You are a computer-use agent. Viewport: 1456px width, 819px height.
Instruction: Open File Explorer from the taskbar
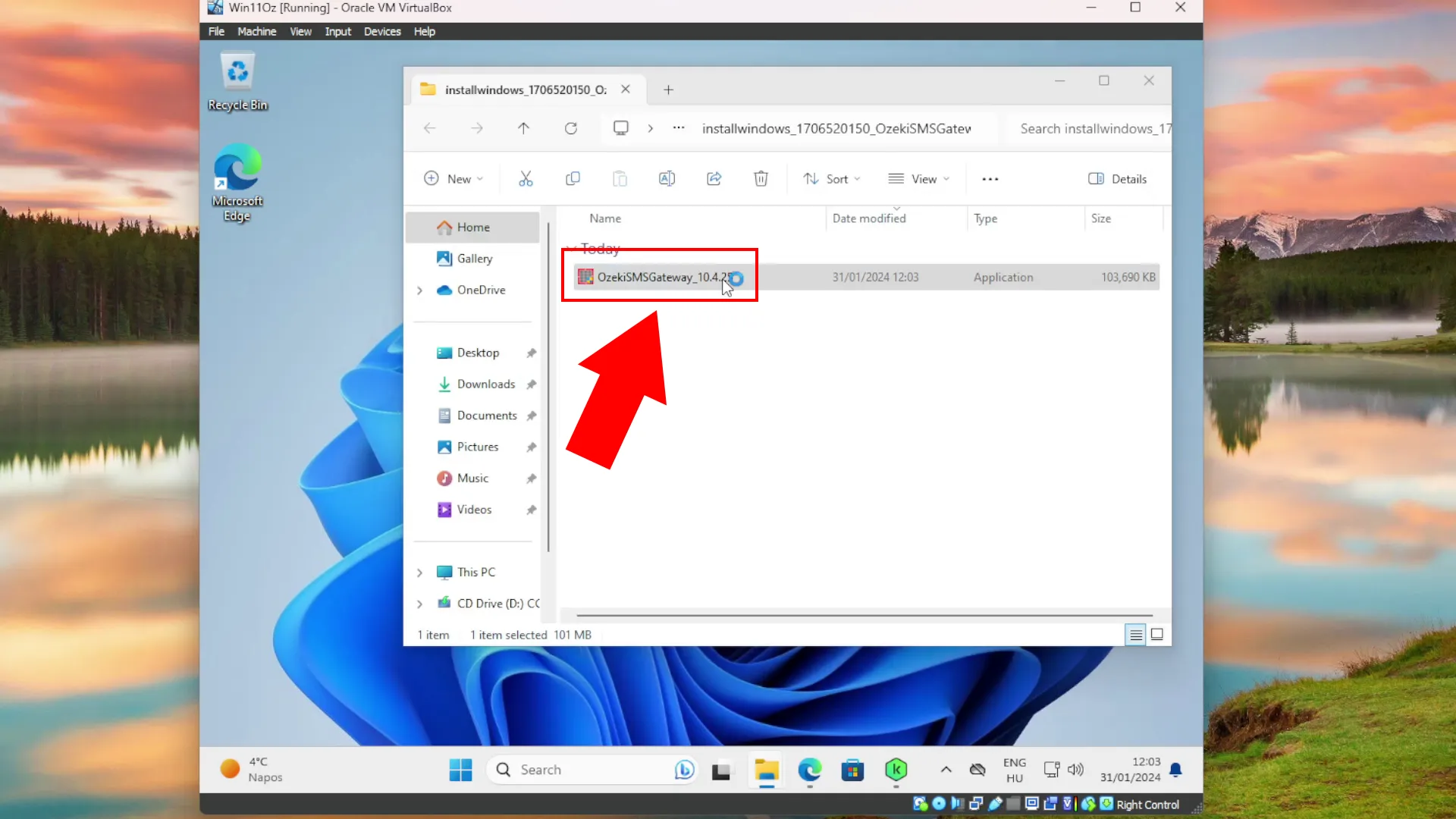point(766,770)
